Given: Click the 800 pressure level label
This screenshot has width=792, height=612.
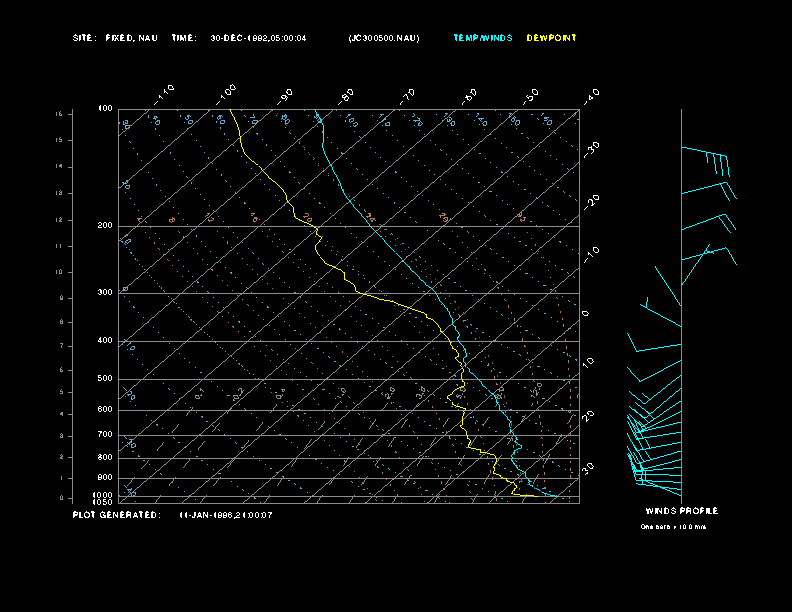Looking at the screenshot, I should click(x=105, y=457).
